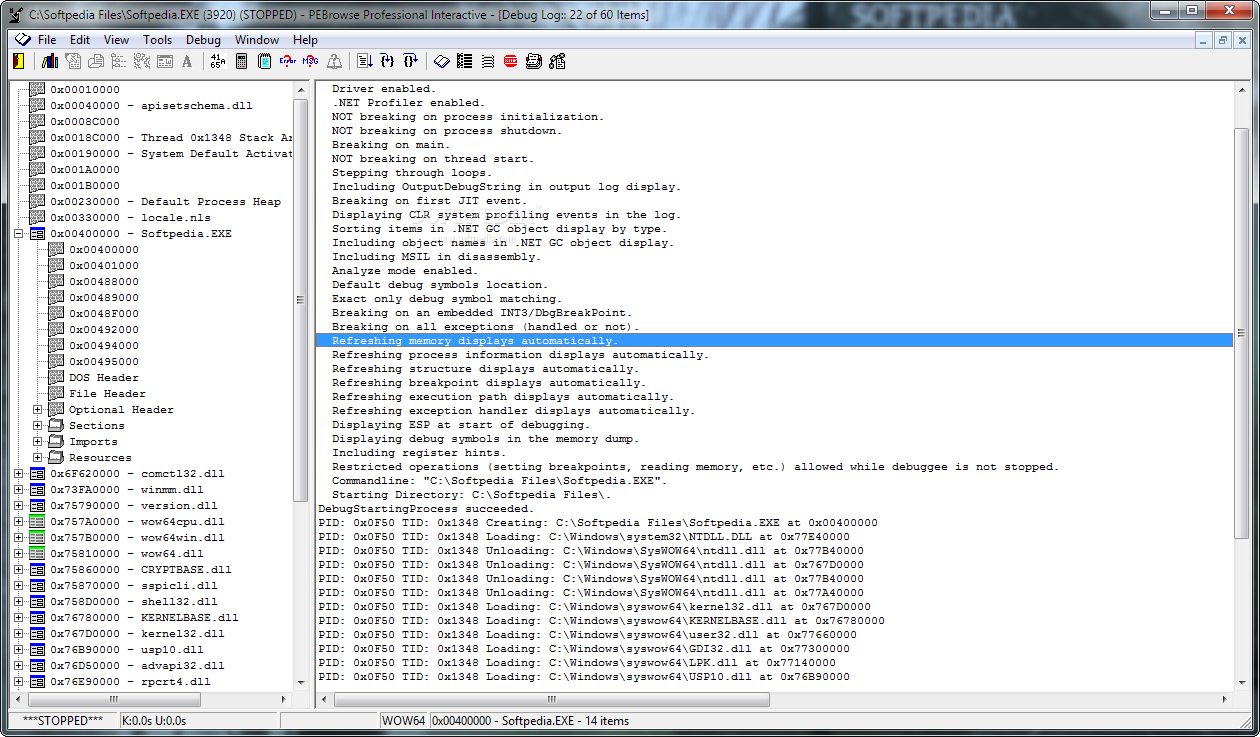Click the green module icon beside wow64.dll

(x=37, y=553)
